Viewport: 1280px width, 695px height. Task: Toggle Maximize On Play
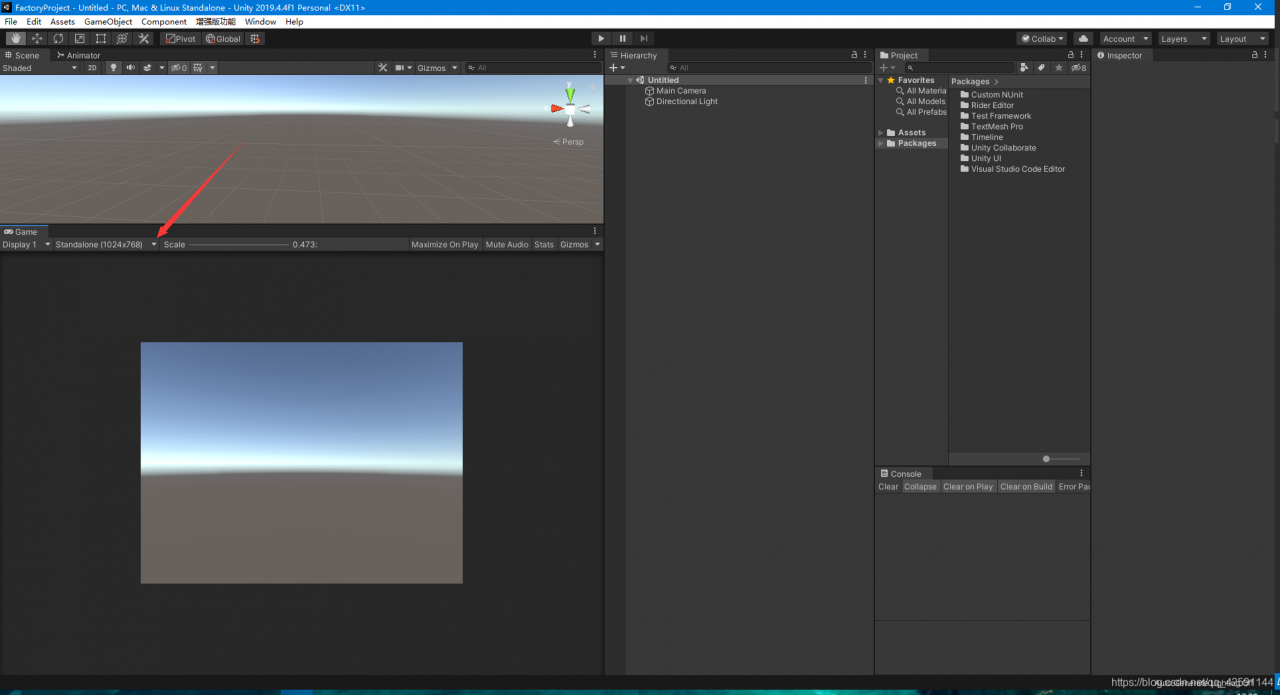coord(444,245)
